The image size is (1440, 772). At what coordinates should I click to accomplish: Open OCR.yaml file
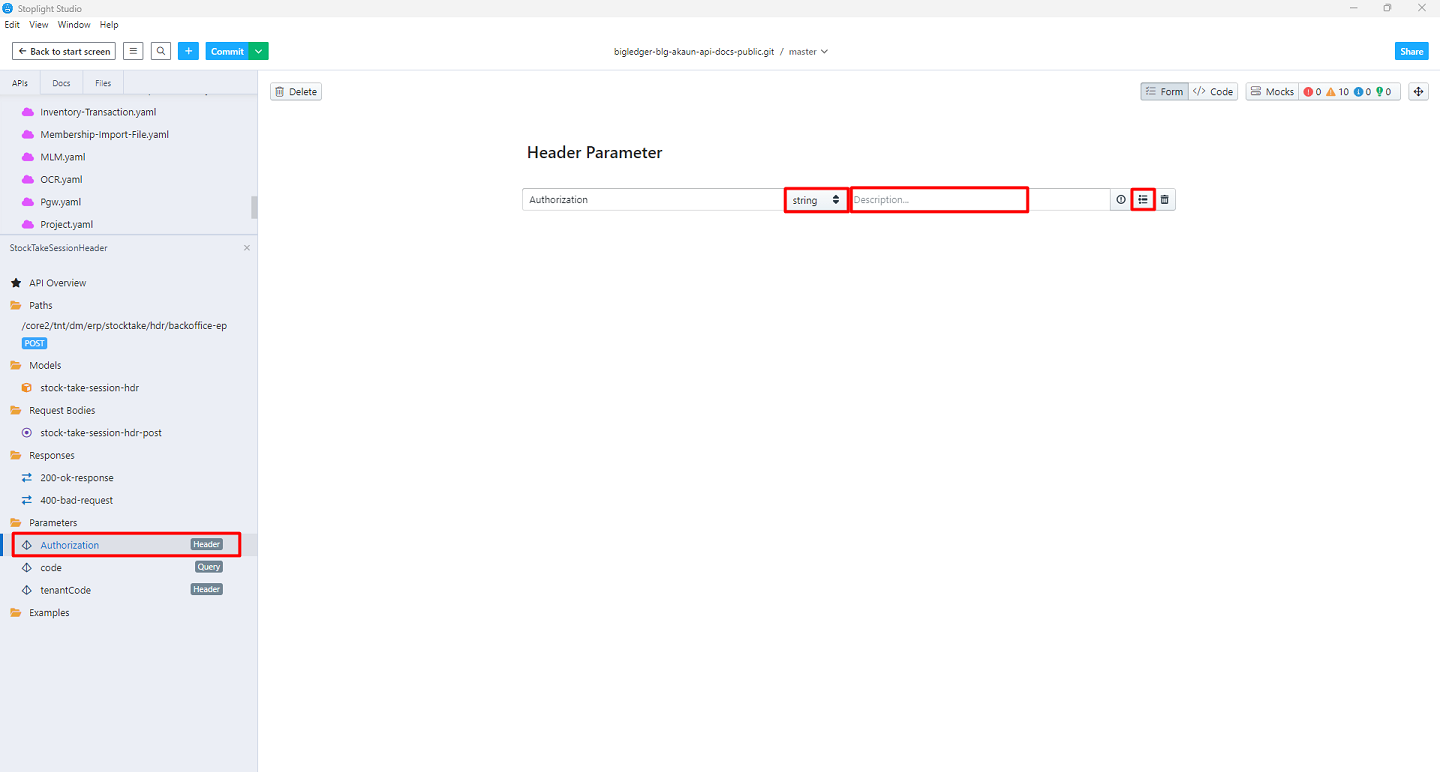tap(61, 180)
